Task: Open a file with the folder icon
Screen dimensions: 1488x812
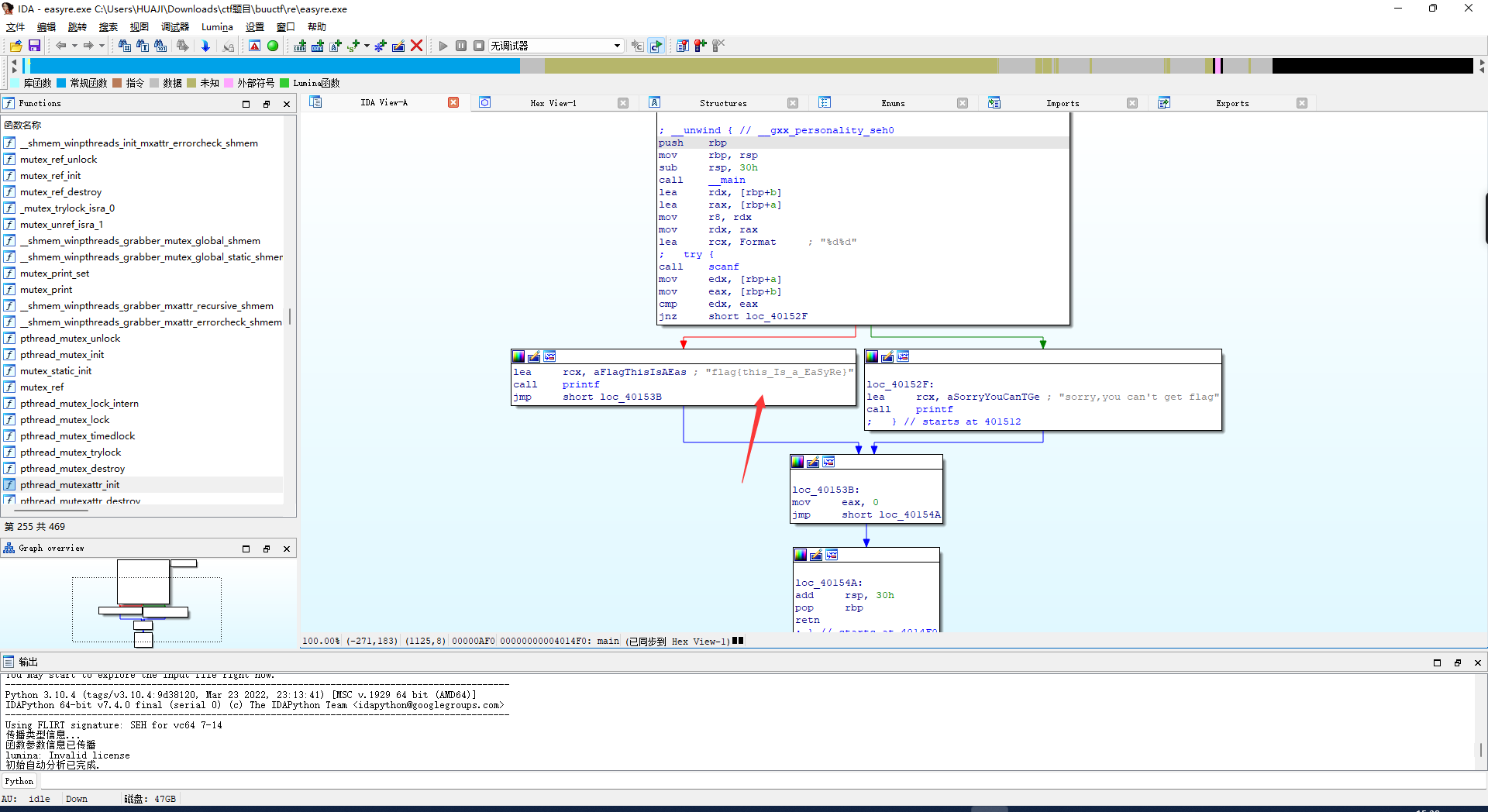Action: 15,46
